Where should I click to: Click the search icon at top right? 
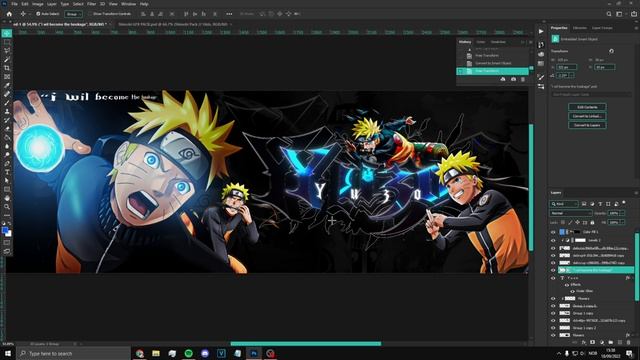(609, 14)
